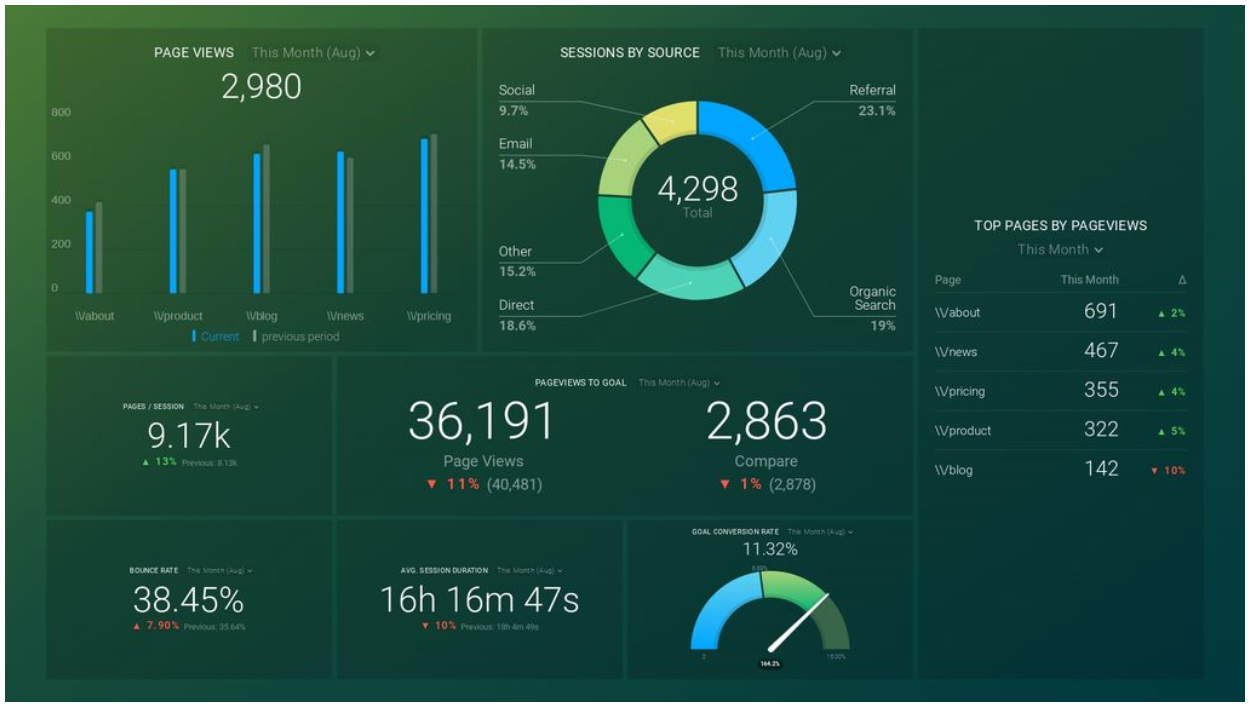Click red down arrow beside 11% Page Views
The width and height of the screenshot is (1249, 706).
(431, 484)
